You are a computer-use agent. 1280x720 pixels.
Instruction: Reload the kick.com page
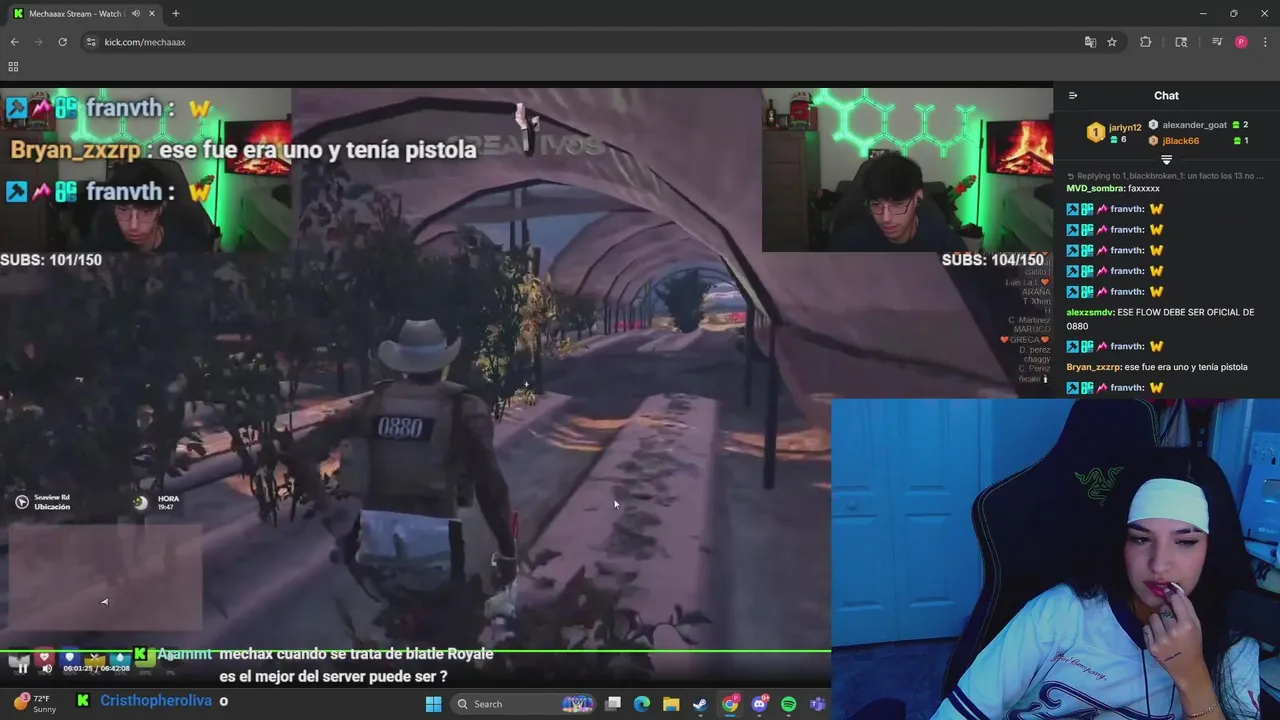point(62,42)
